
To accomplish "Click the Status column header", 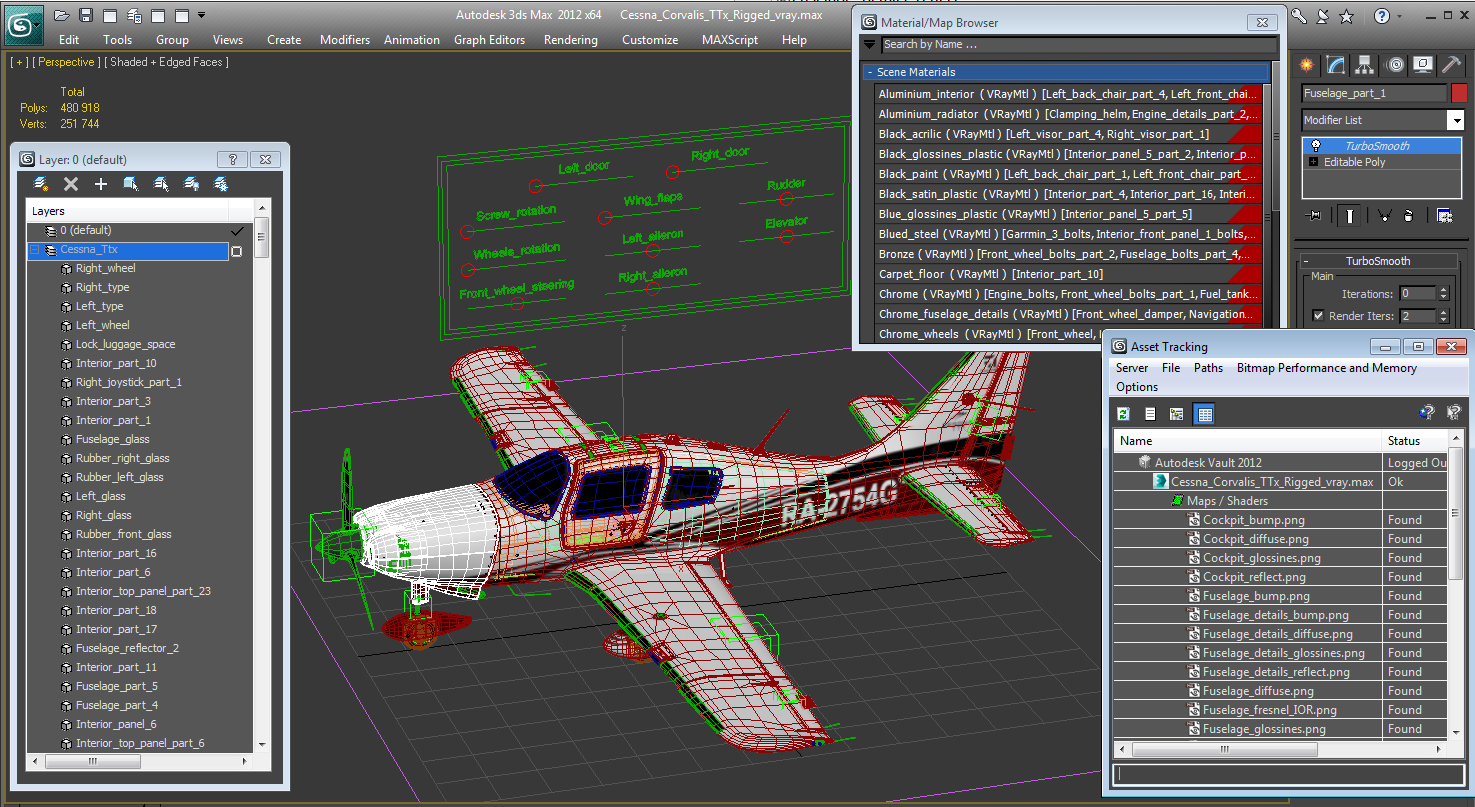I will (1415, 440).
